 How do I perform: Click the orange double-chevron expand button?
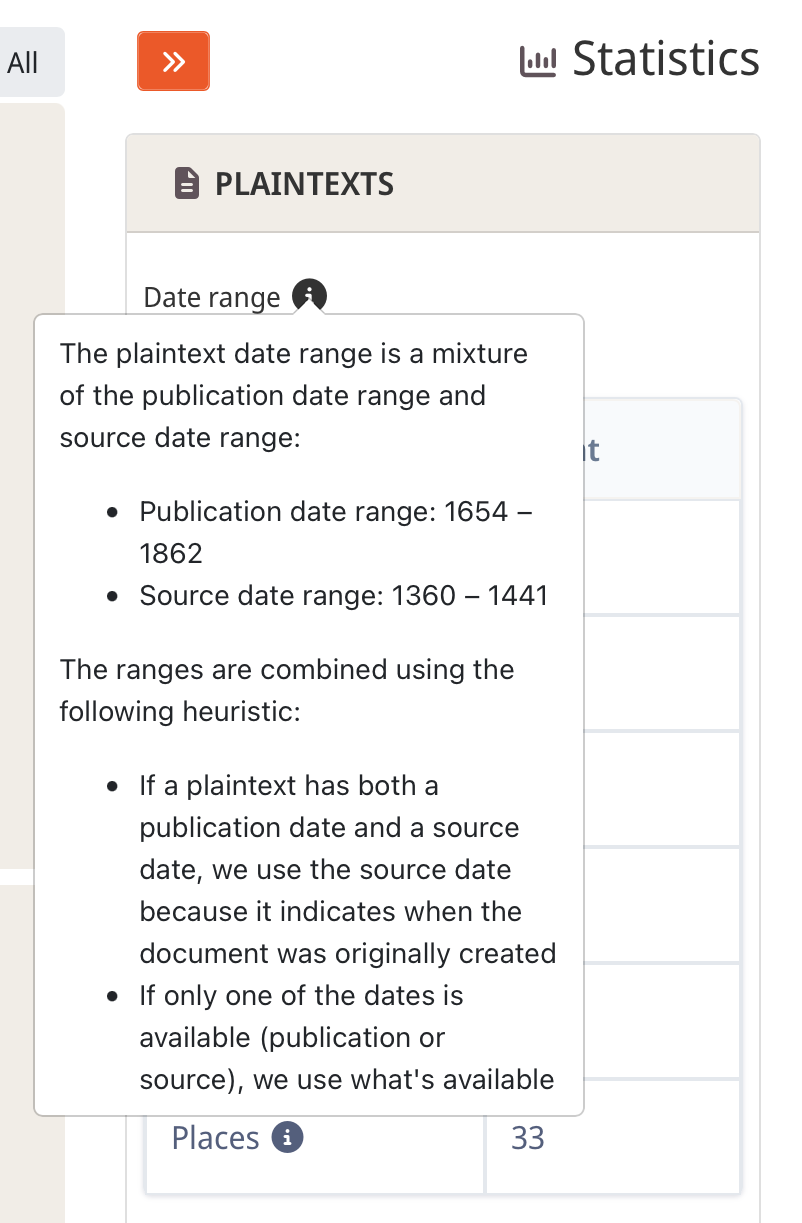(173, 62)
